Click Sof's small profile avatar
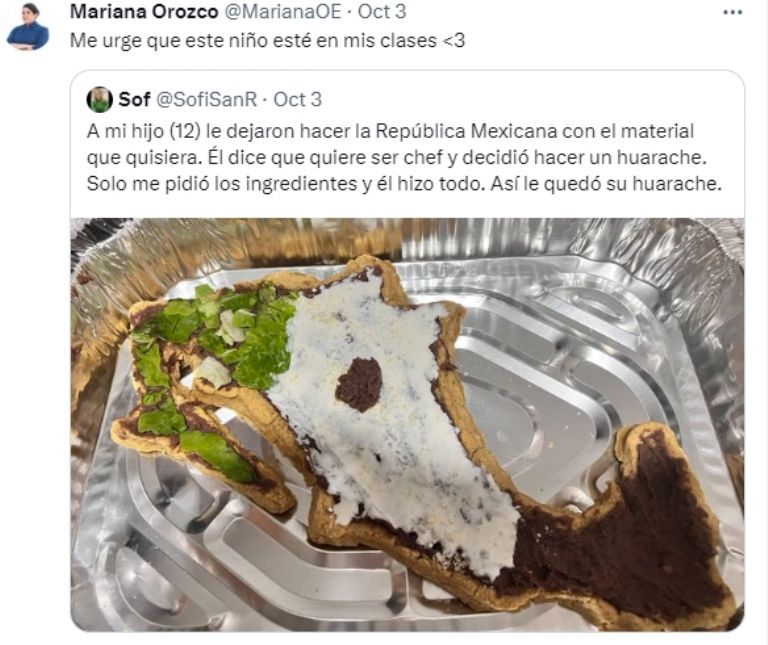The width and height of the screenshot is (768, 645). point(99,99)
